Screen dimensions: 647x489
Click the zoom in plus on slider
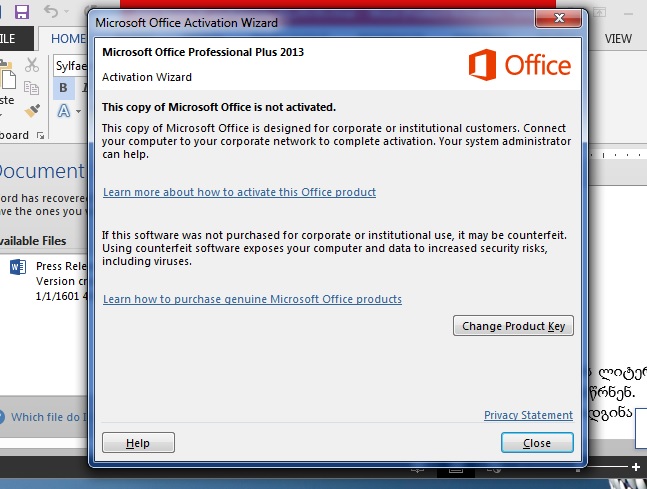point(636,467)
